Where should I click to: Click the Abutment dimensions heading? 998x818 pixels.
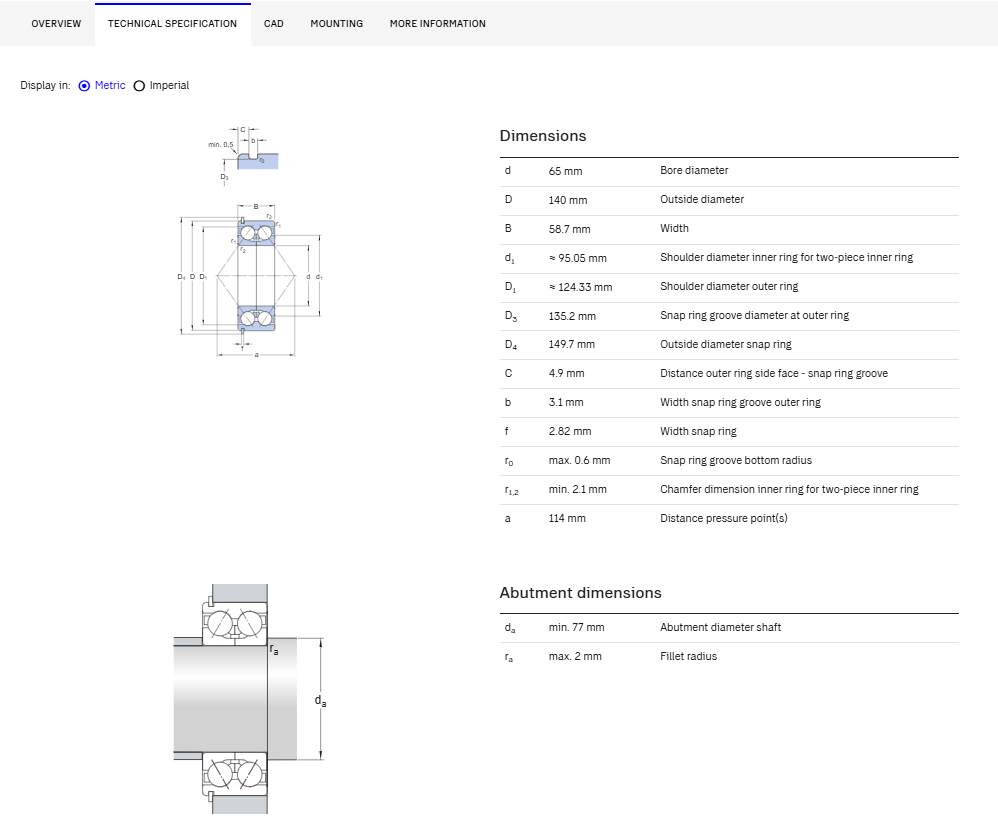click(x=580, y=593)
